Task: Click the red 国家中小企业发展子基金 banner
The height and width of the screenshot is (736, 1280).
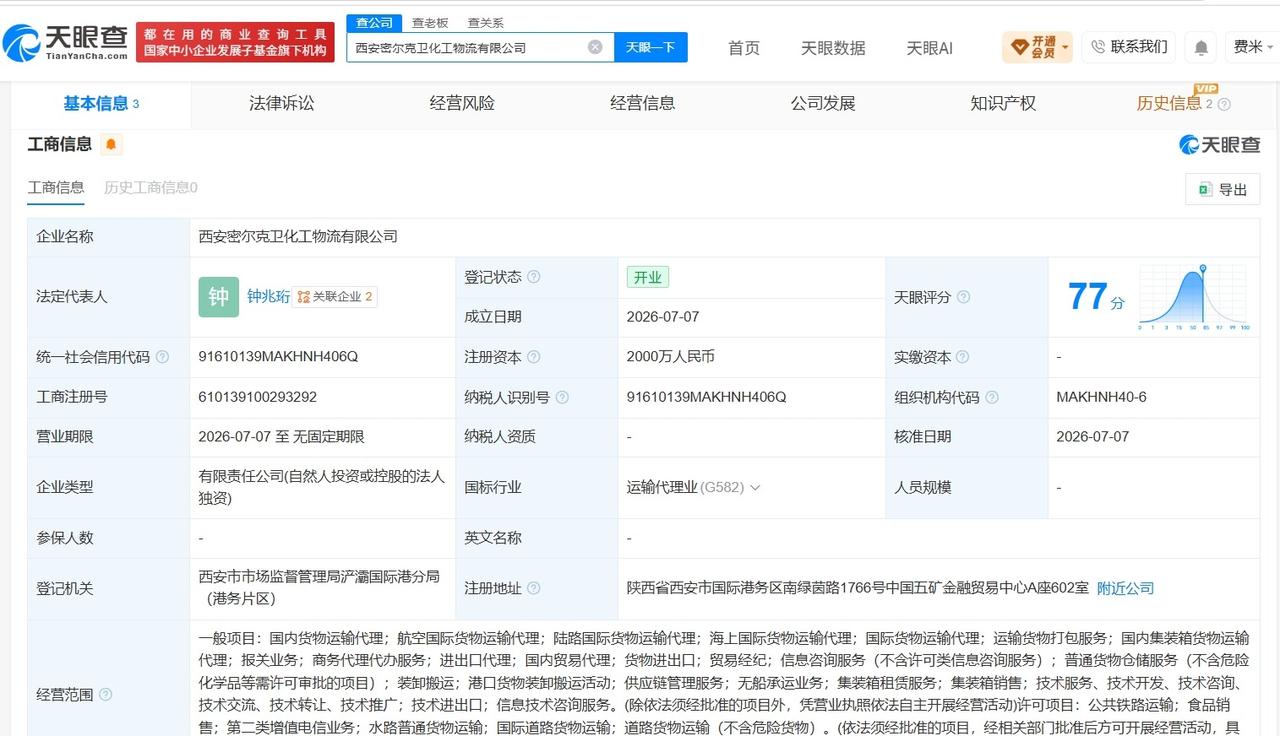Action: (235, 42)
